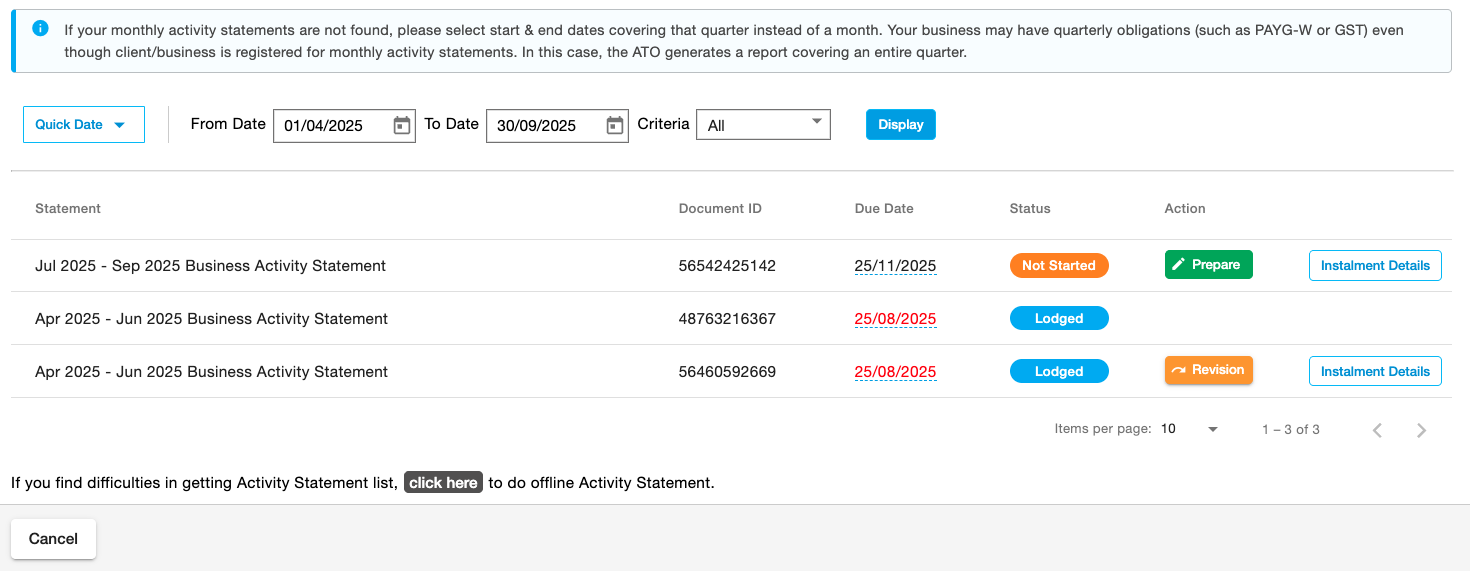Expand the Quick Date dropdown
Screen dimensions: 1470x571
(x=83, y=125)
